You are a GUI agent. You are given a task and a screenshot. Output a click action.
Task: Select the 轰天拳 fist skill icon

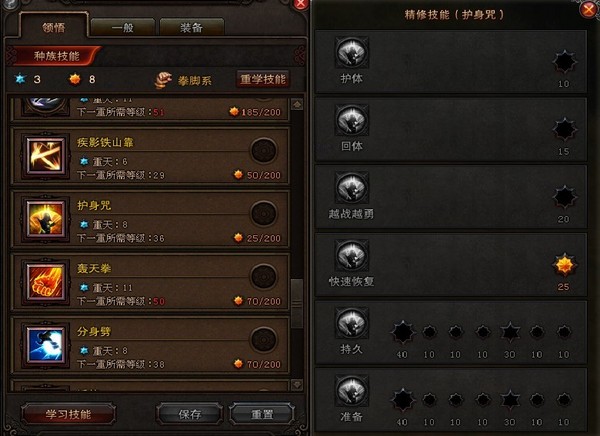coord(46,282)
